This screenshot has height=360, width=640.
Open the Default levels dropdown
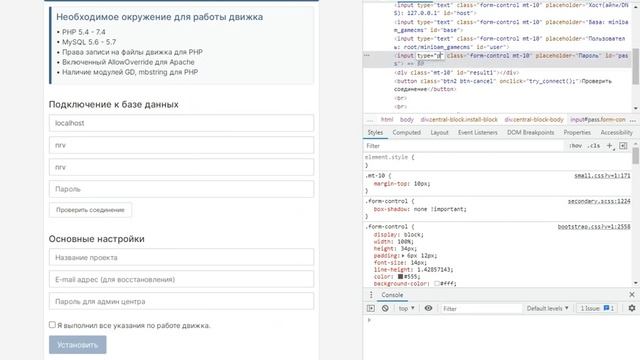547,309
